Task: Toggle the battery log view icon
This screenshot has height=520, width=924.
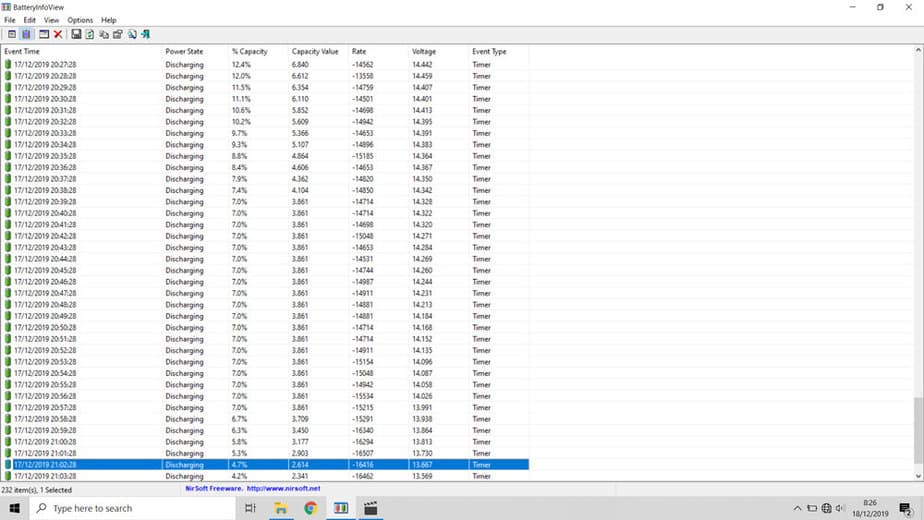Action: [27, 34]
